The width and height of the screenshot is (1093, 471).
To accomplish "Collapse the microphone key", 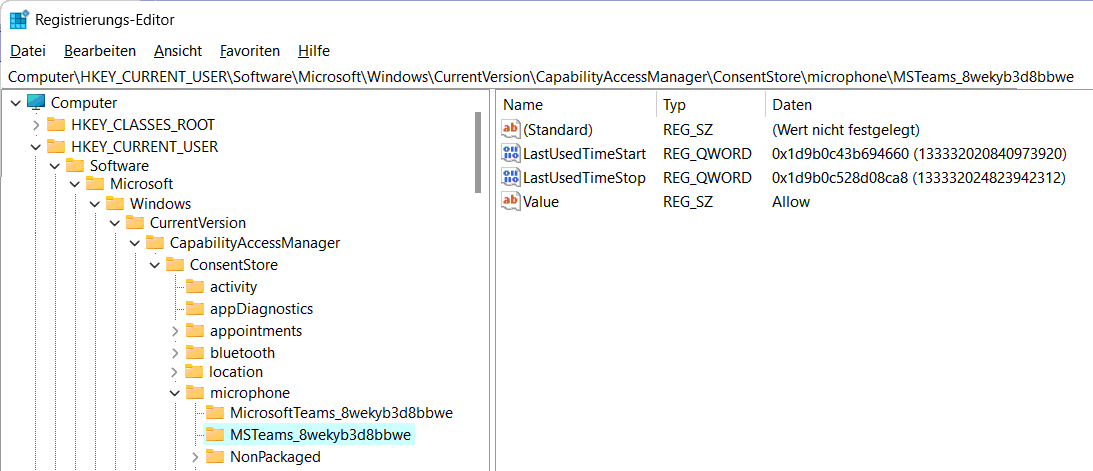I will click(x=175, y=393).
